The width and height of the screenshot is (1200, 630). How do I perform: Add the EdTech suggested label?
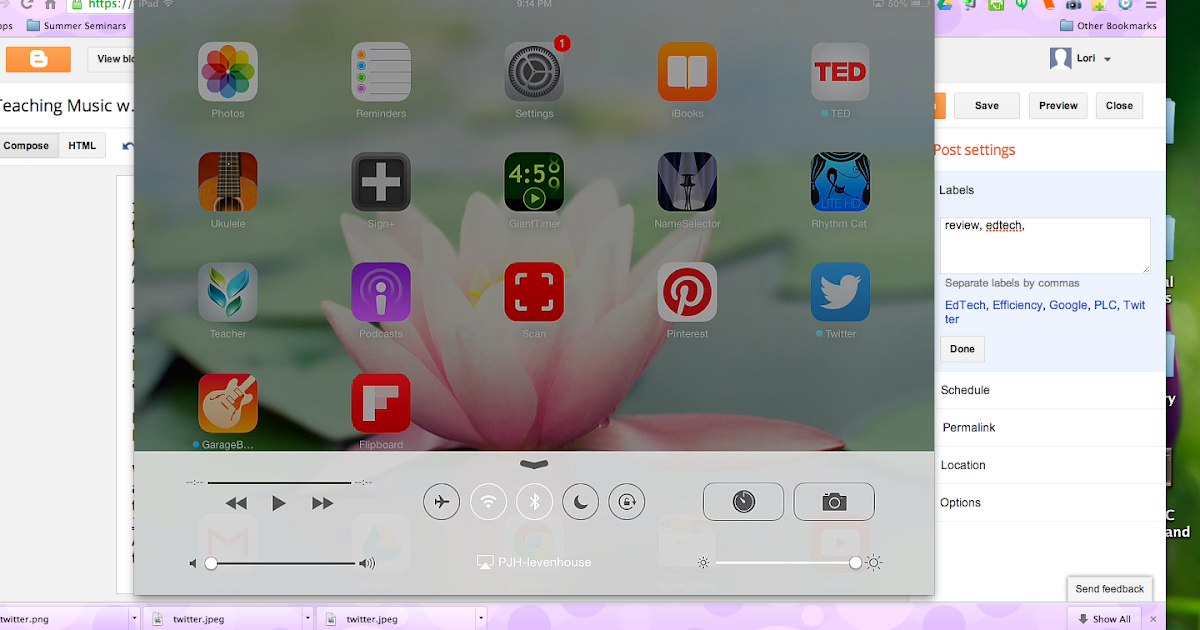(x=965, y=305)
